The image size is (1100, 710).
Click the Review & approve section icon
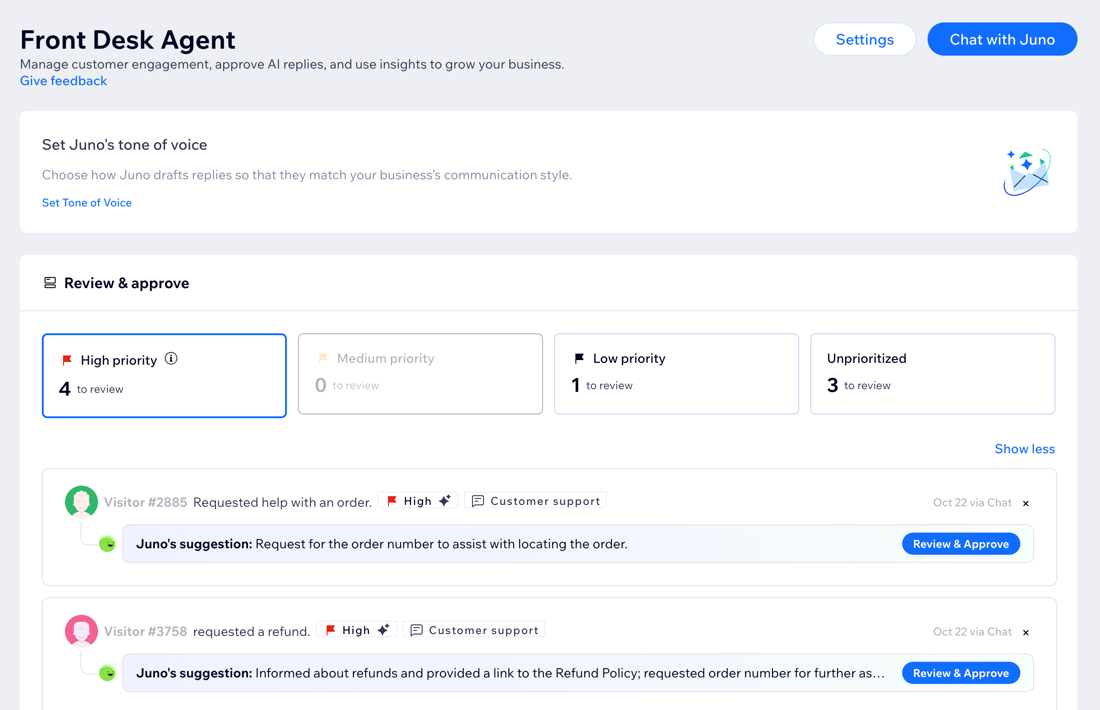(50, 283)
